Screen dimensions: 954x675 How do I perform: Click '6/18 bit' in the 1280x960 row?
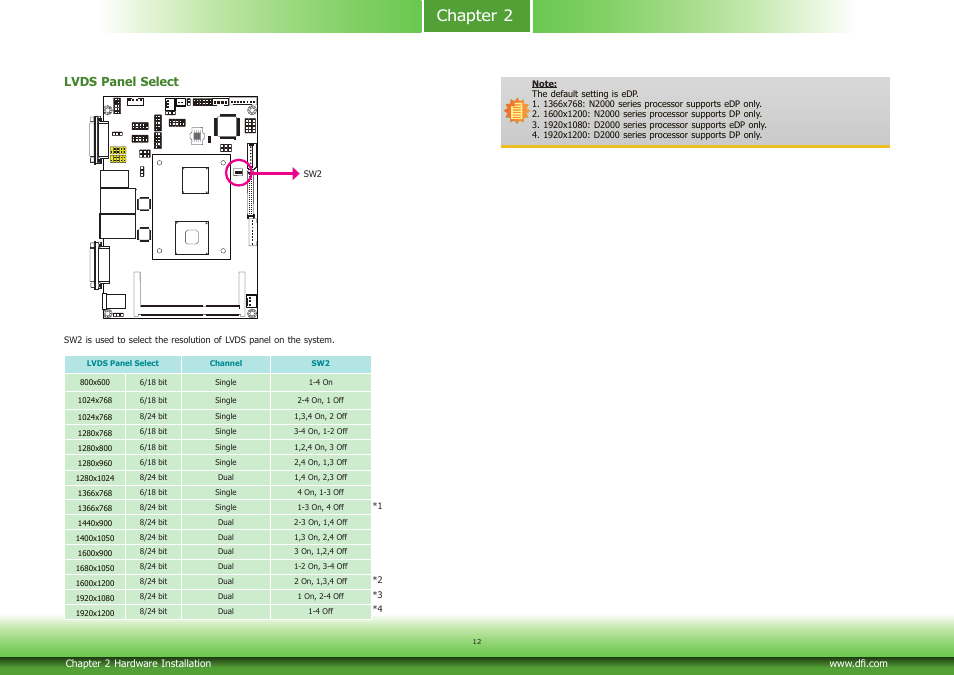153,463
